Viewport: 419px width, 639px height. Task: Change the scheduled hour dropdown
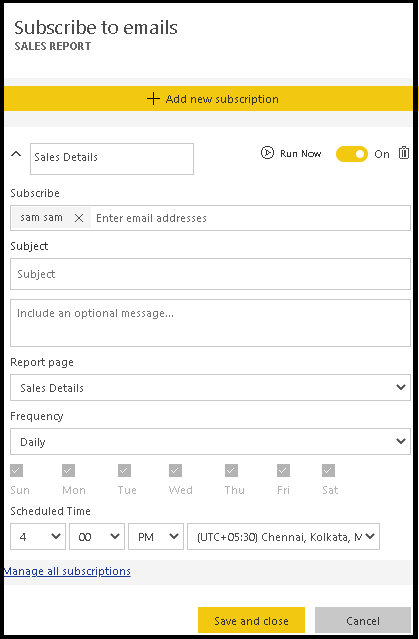[x=38, y=537]
